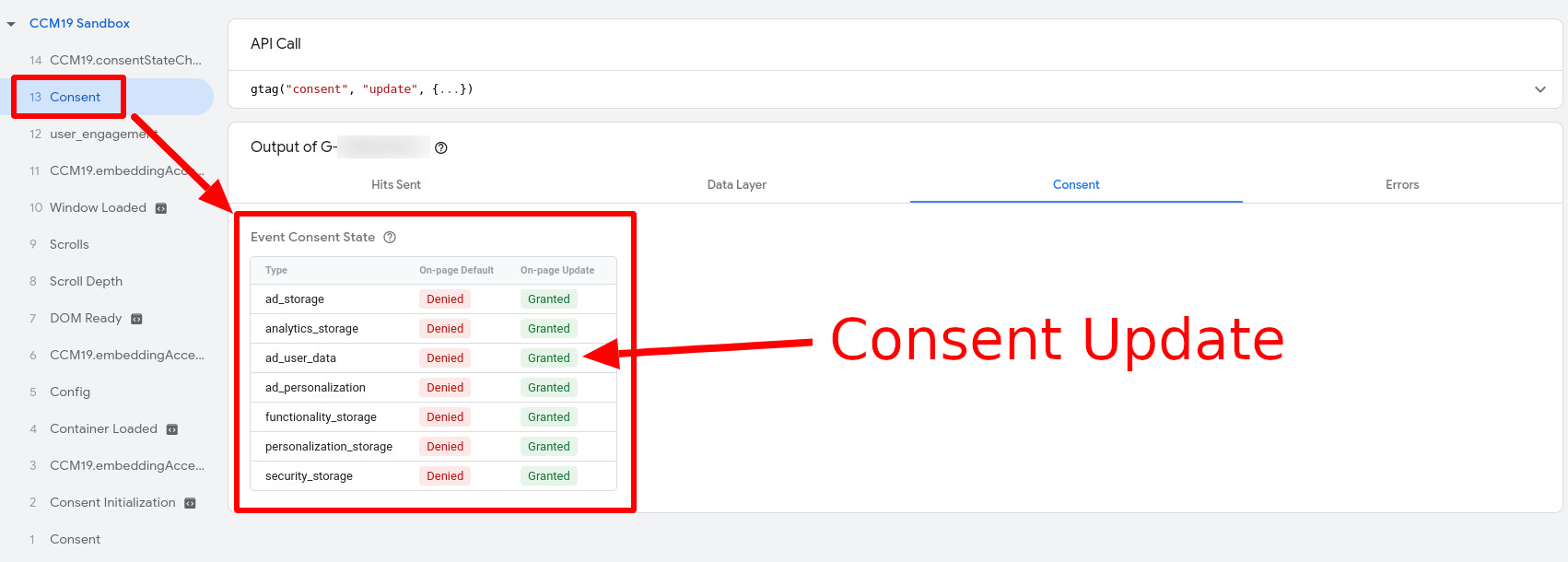Open the Errors tab
This screenshot has height=562, width=1568.
[x=1401, y=185]
